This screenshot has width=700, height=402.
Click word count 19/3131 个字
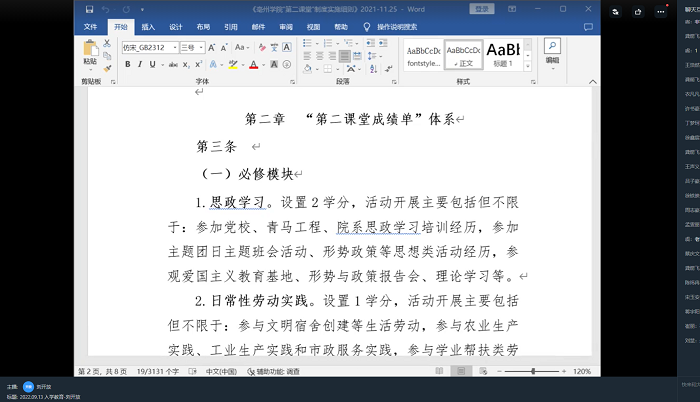click(158, 371)
